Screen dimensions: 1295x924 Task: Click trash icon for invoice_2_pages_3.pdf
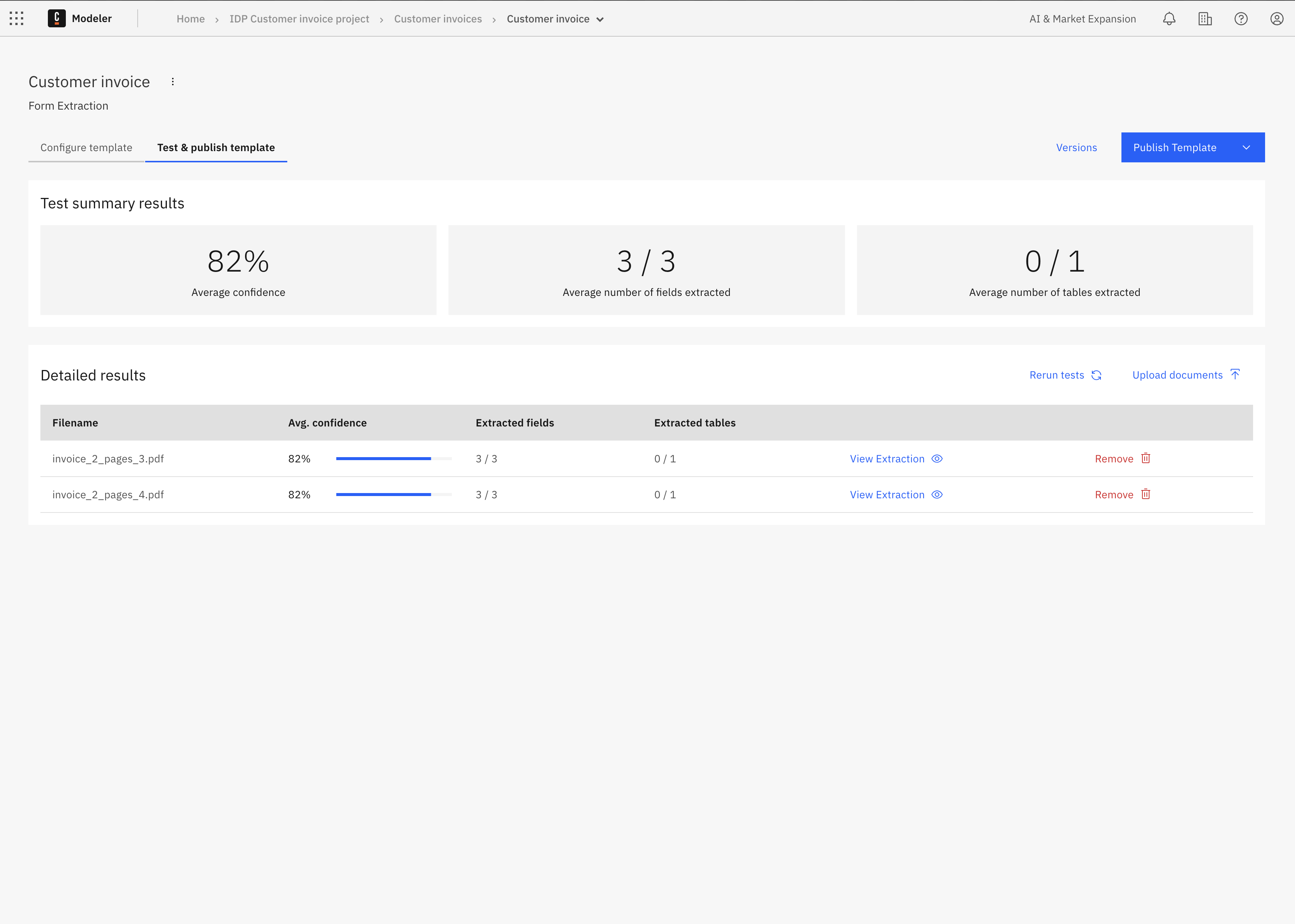click(x=1145, y=459)
